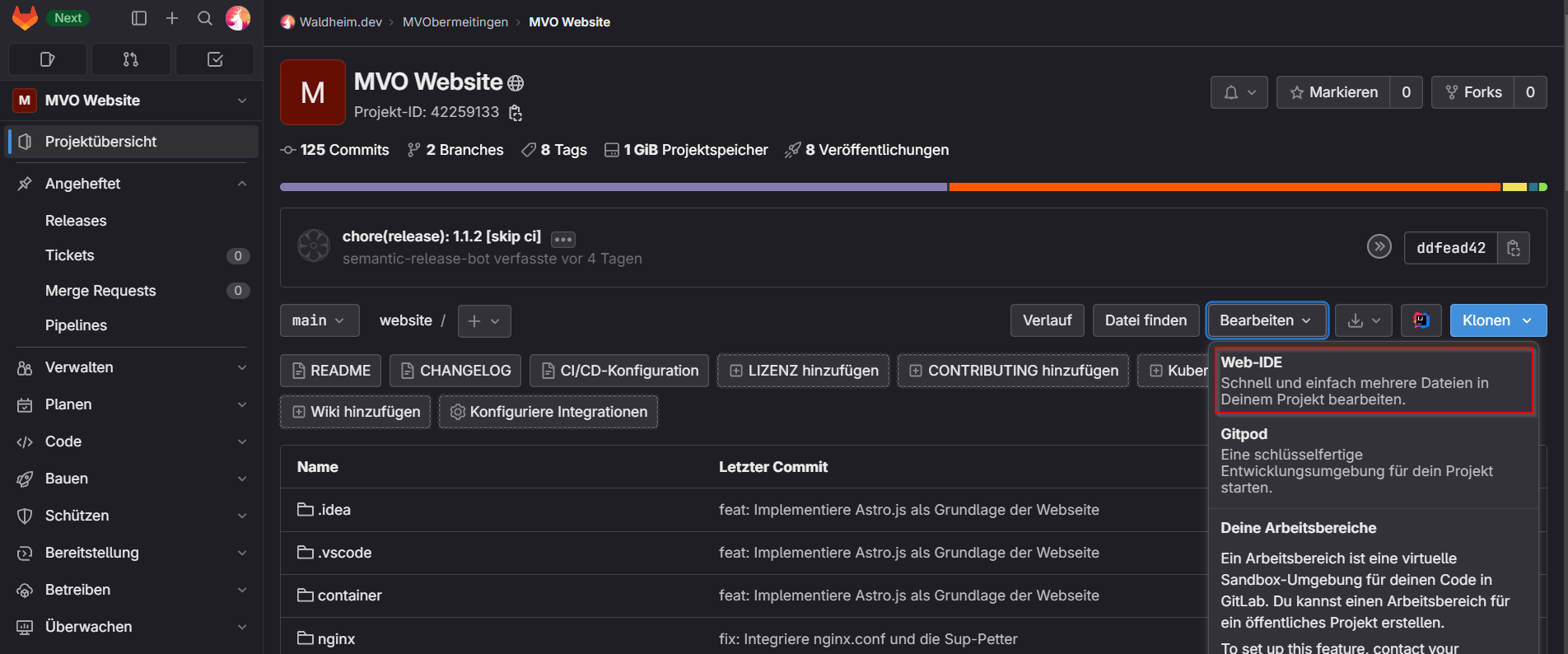This screenshot has height=654, width=1568.
Task: Open the search magnifier icon
Action: coord(205,18)
